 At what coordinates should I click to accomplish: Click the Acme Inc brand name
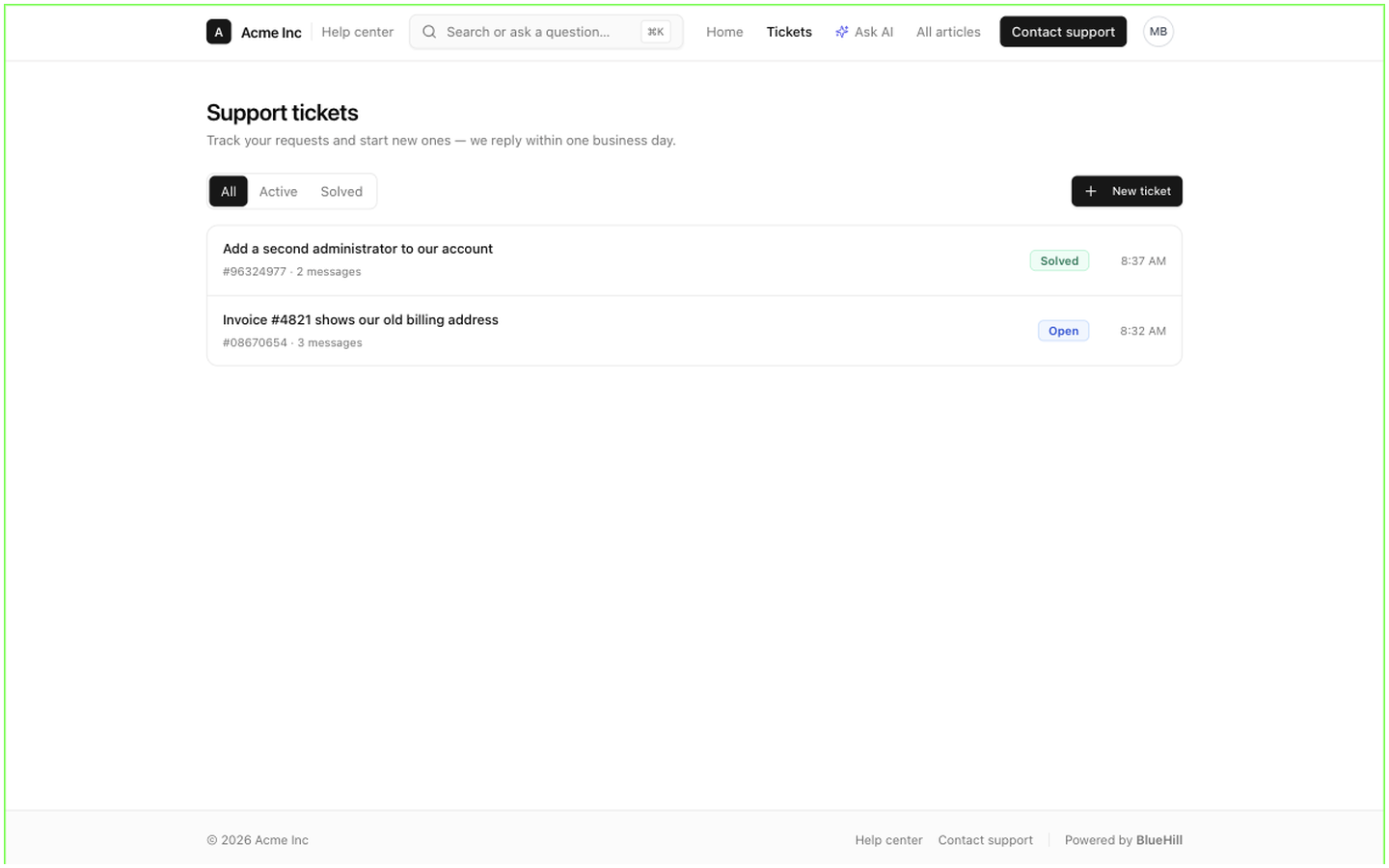coord(271,33)
